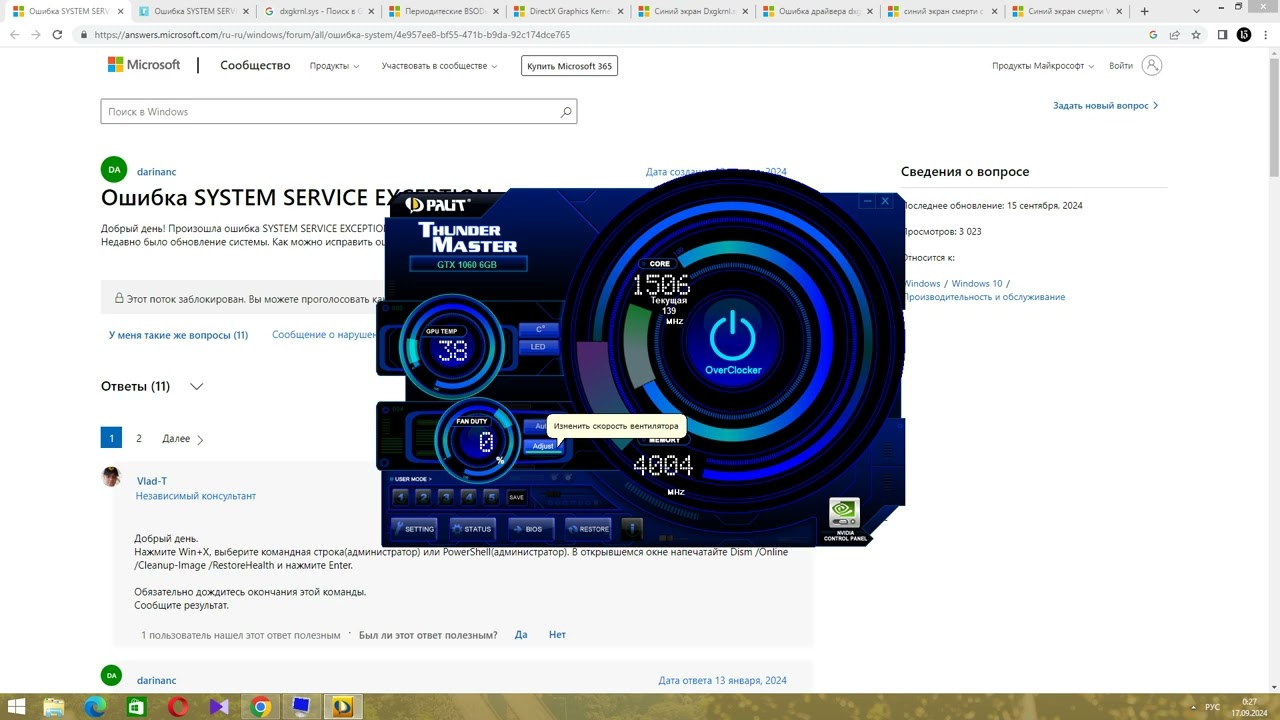Open File Explorer from taskbar
This screenshot has width=1280, height=720.
click(x=53, y=707)
